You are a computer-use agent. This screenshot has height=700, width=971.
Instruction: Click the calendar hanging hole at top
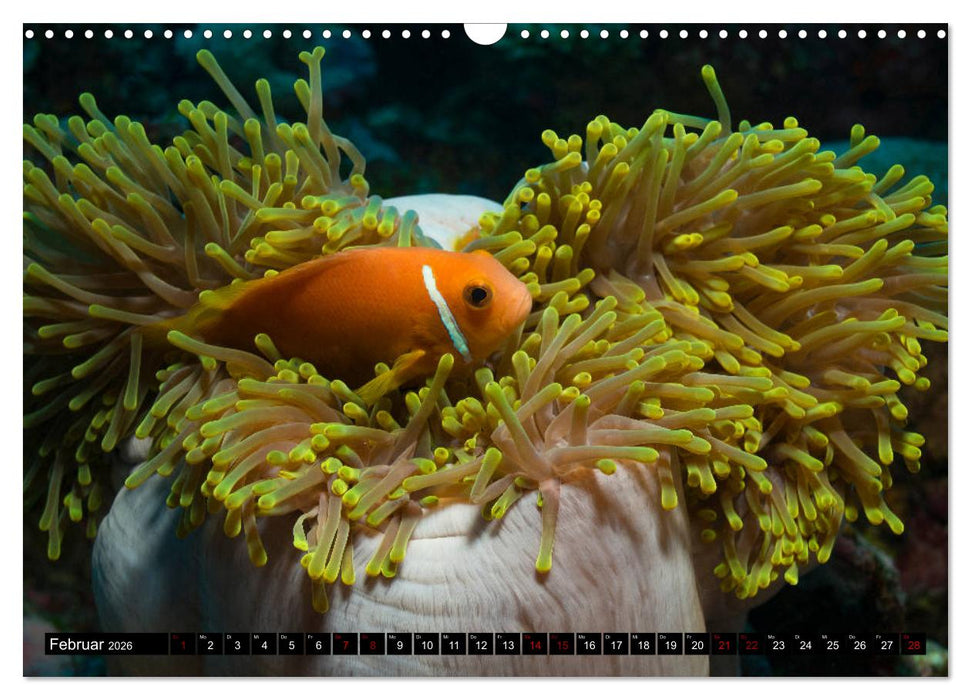pyautogui.click(x=485, y=34)
